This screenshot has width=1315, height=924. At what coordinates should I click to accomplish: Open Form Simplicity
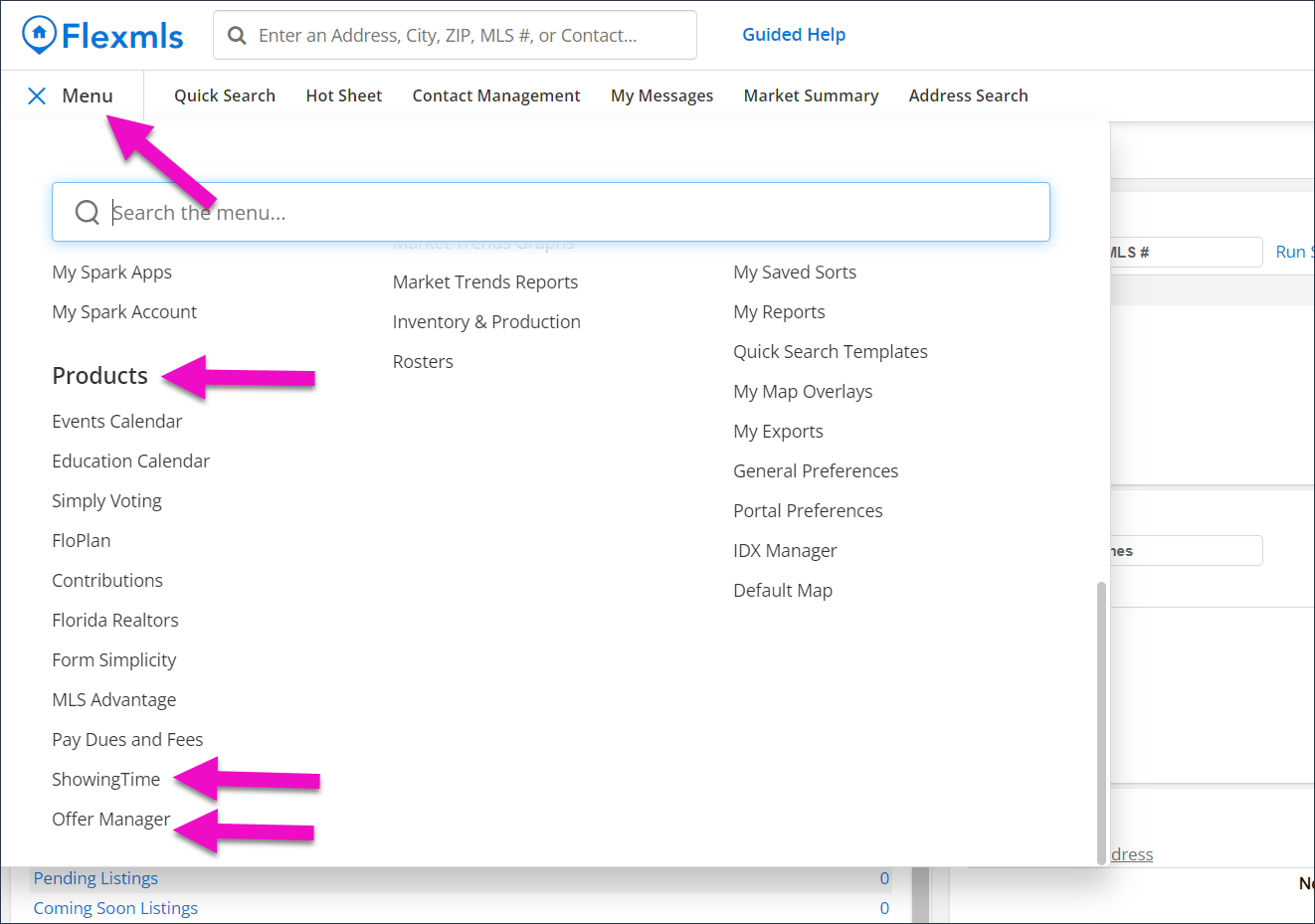[114, 660]
